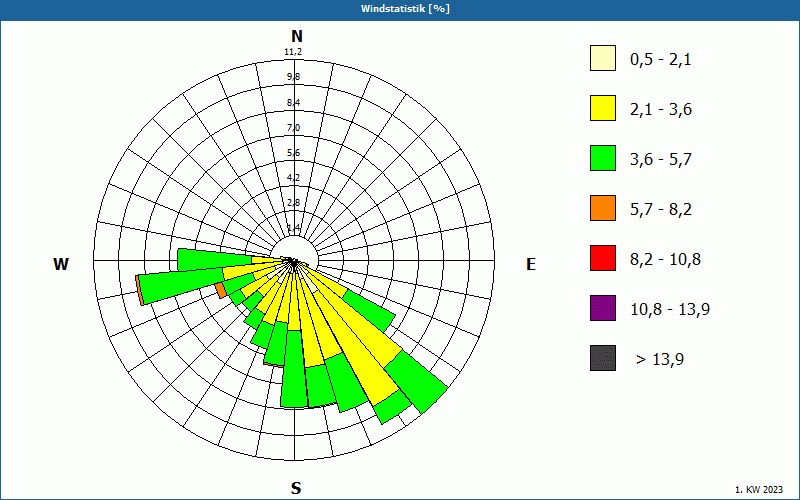Click the '4,2' axis scale label
This screenshot has height=500, width=800.
(x=293, y=178)
